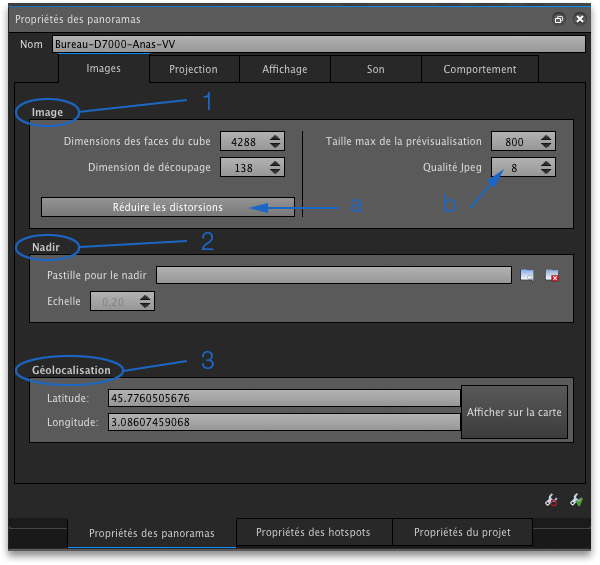The height and width of the screenshot is (565, 600).
Task: Select Propriétés du projet bottom tab
Action: (x=462, y=532)
